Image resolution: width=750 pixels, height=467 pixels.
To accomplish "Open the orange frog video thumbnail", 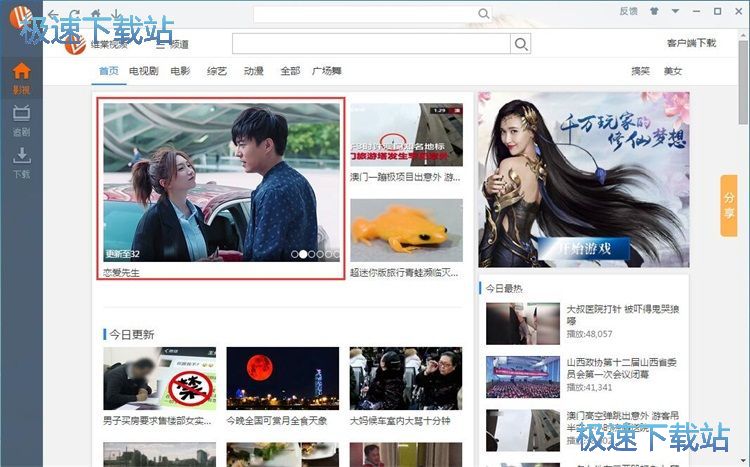I will (x=407, y=230).
